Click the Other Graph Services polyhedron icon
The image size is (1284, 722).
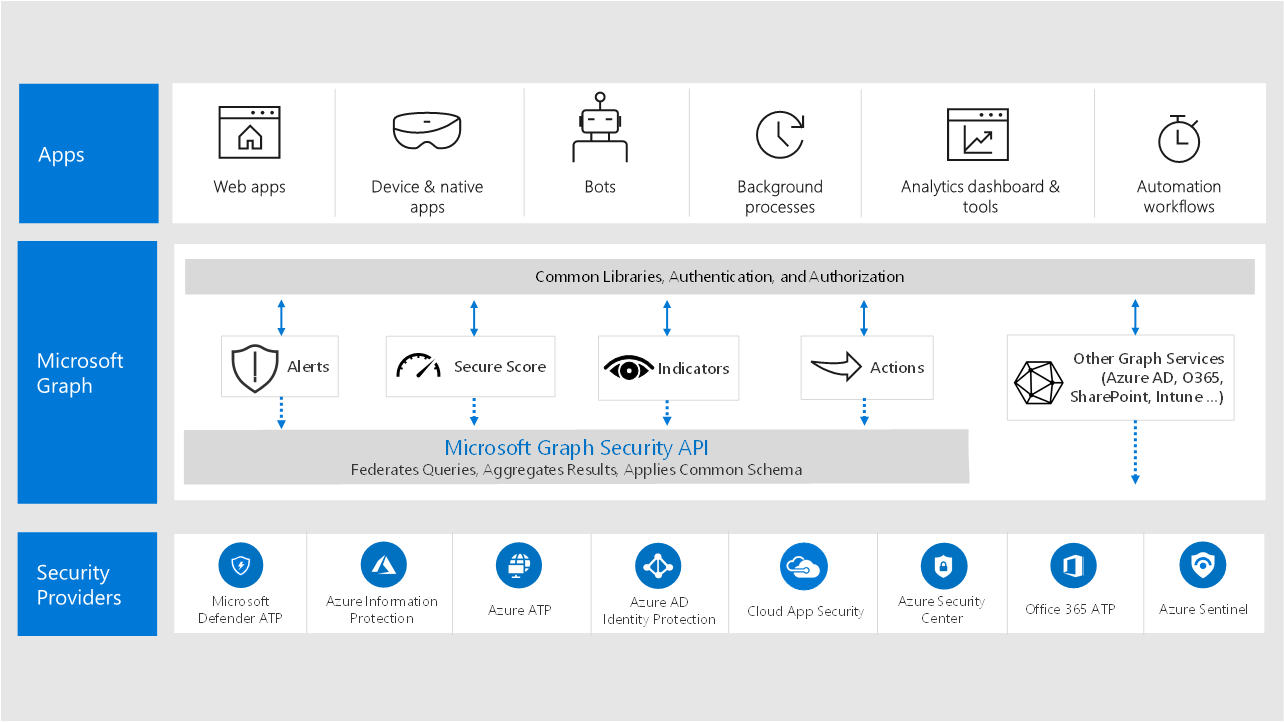coord(1037,381)
